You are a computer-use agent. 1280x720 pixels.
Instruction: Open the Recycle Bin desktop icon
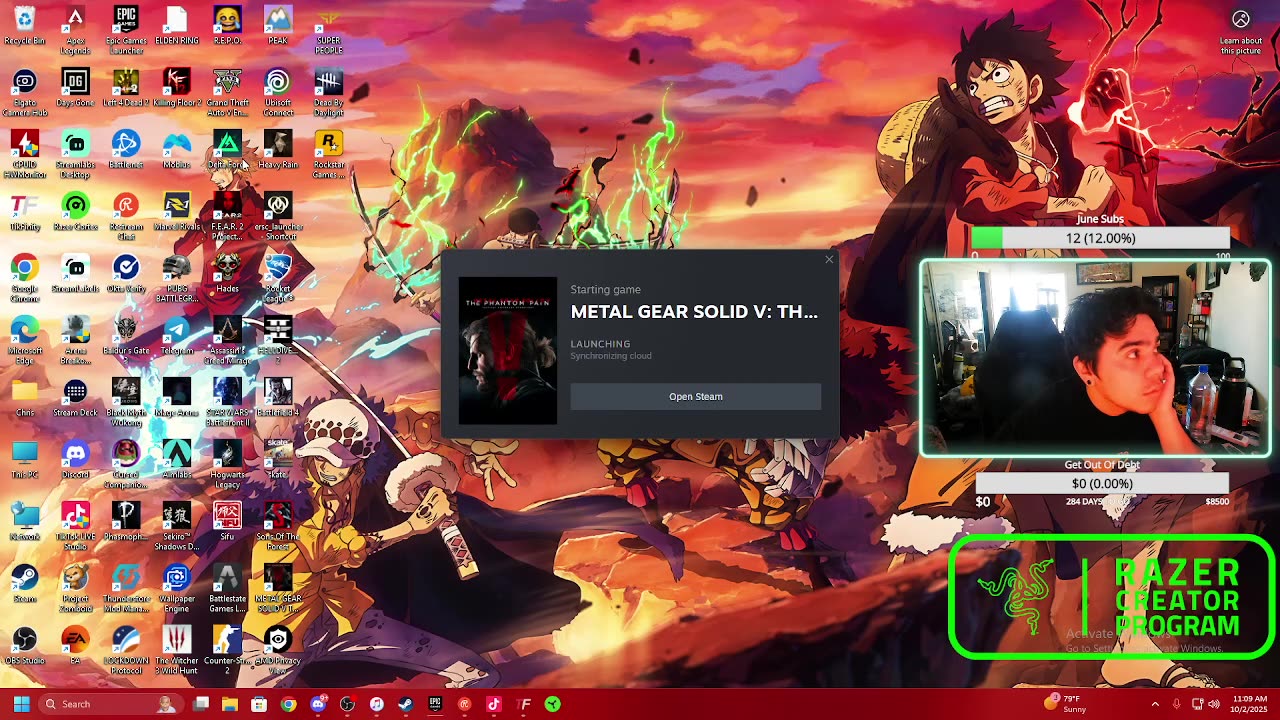(x=25, y=27)
